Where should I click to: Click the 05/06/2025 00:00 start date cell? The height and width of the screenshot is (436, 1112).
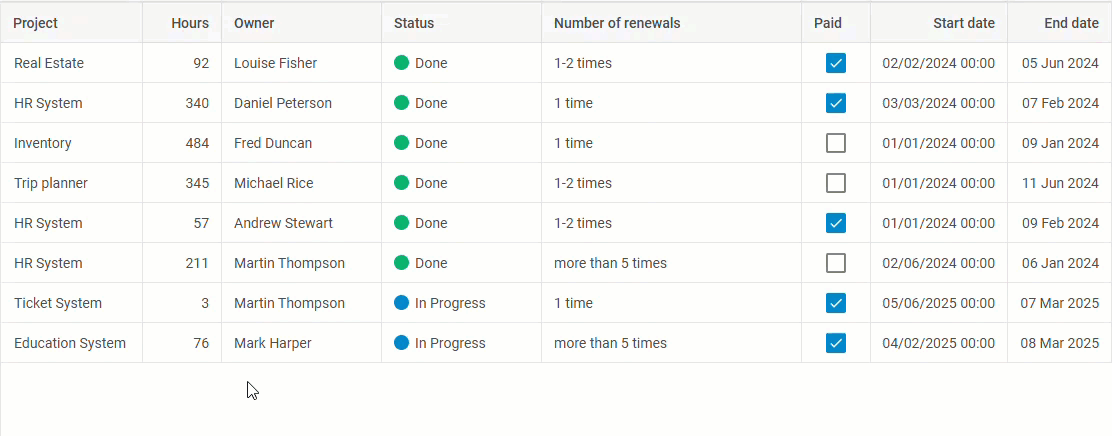[938, 303]
